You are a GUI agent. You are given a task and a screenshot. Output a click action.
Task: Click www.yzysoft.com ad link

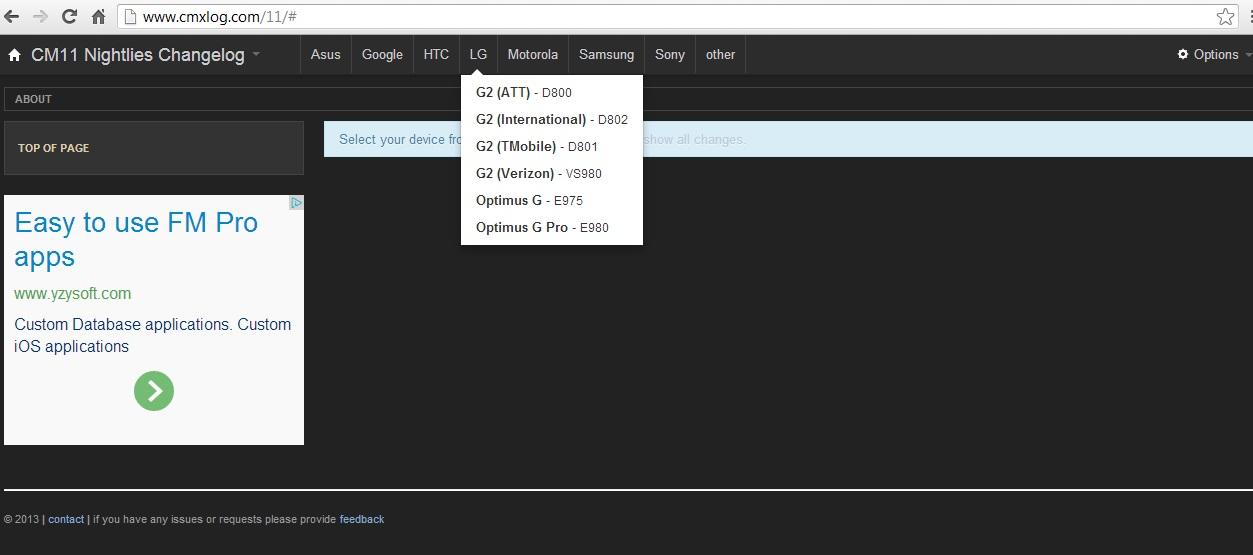tap(73, 294)
